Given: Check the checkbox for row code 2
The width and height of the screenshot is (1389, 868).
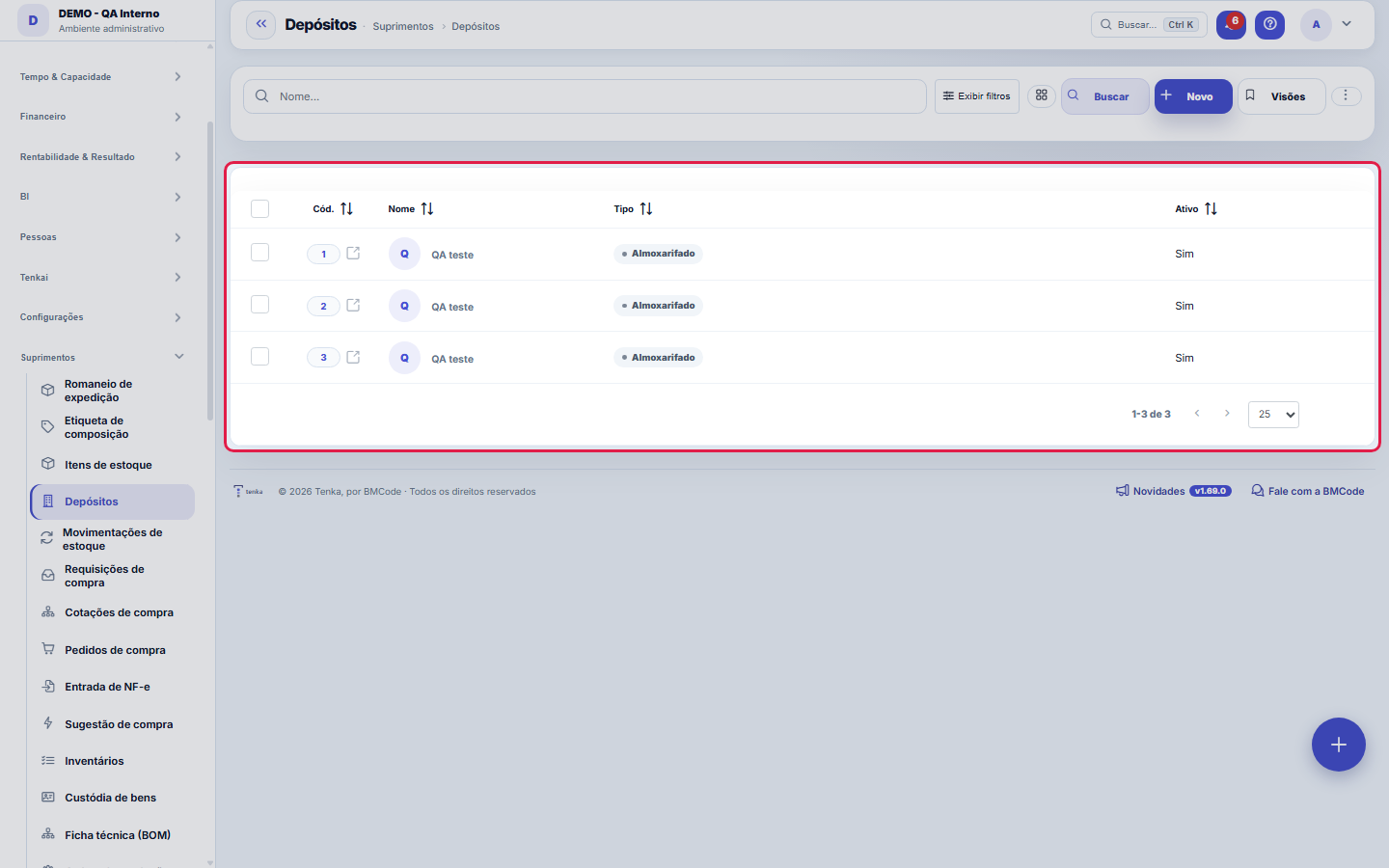Looking at the screenshot, I should pyautogui.click(x=259, y=305).
